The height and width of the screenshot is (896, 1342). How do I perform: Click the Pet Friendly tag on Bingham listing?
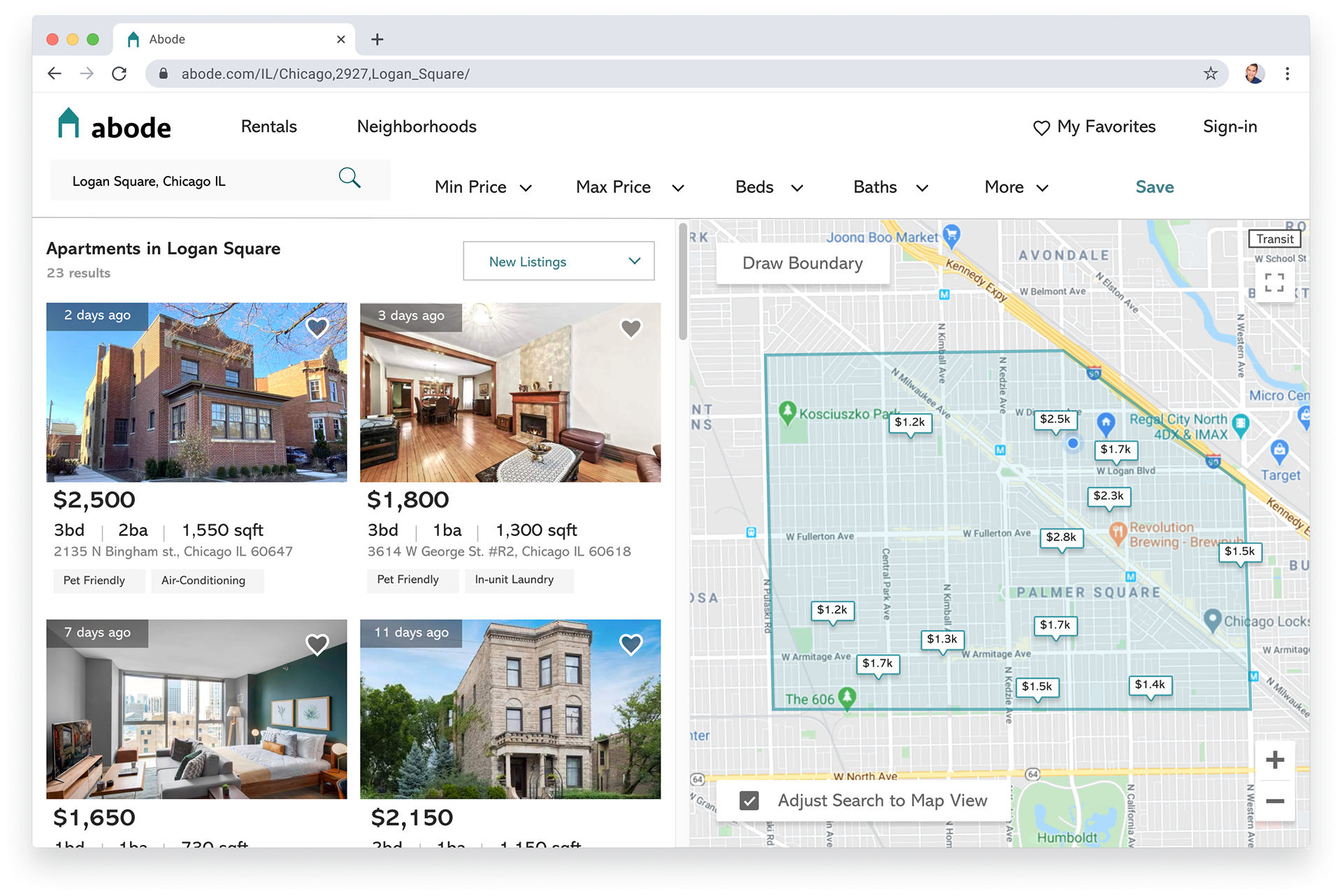[99, 580]
